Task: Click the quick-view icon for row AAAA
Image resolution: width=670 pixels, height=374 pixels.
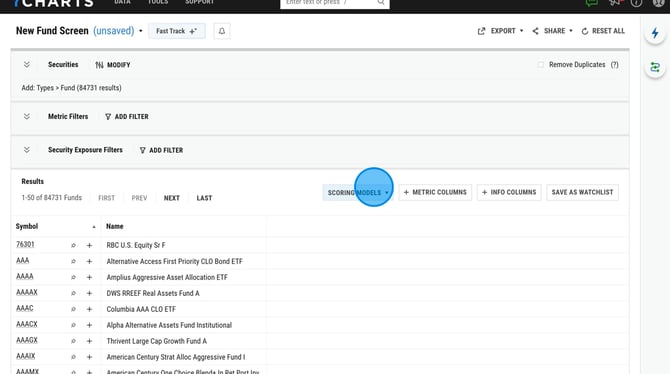Action: [x=73, y=277]
